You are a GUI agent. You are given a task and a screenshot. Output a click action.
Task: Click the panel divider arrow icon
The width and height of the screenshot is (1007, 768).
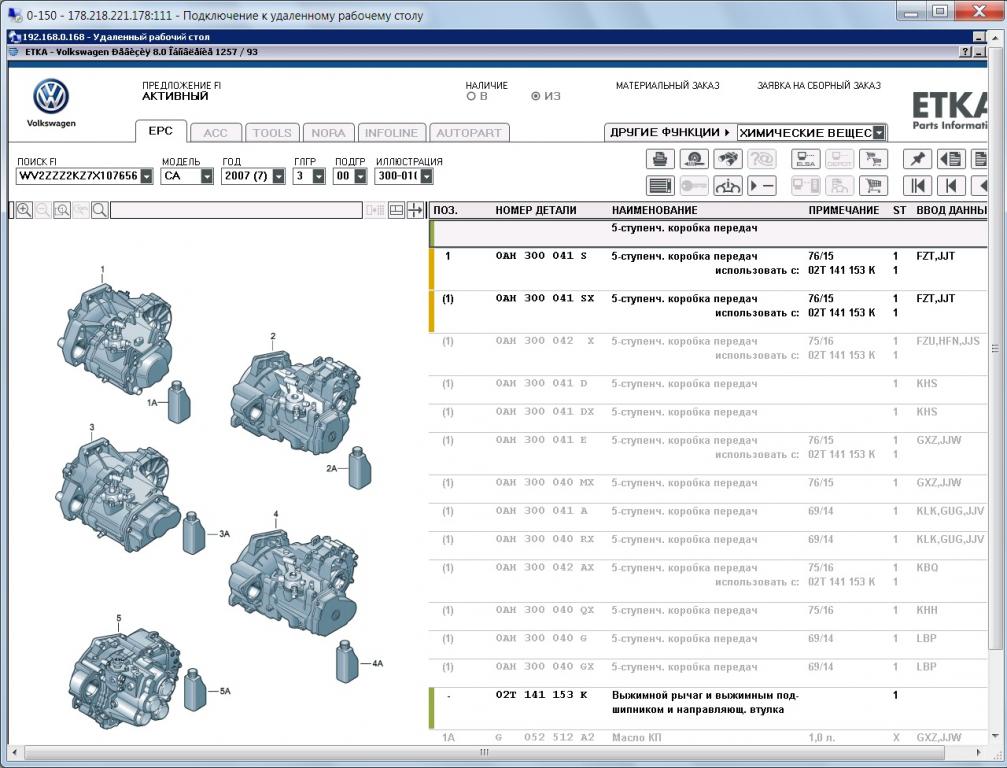tap(416, 210)
